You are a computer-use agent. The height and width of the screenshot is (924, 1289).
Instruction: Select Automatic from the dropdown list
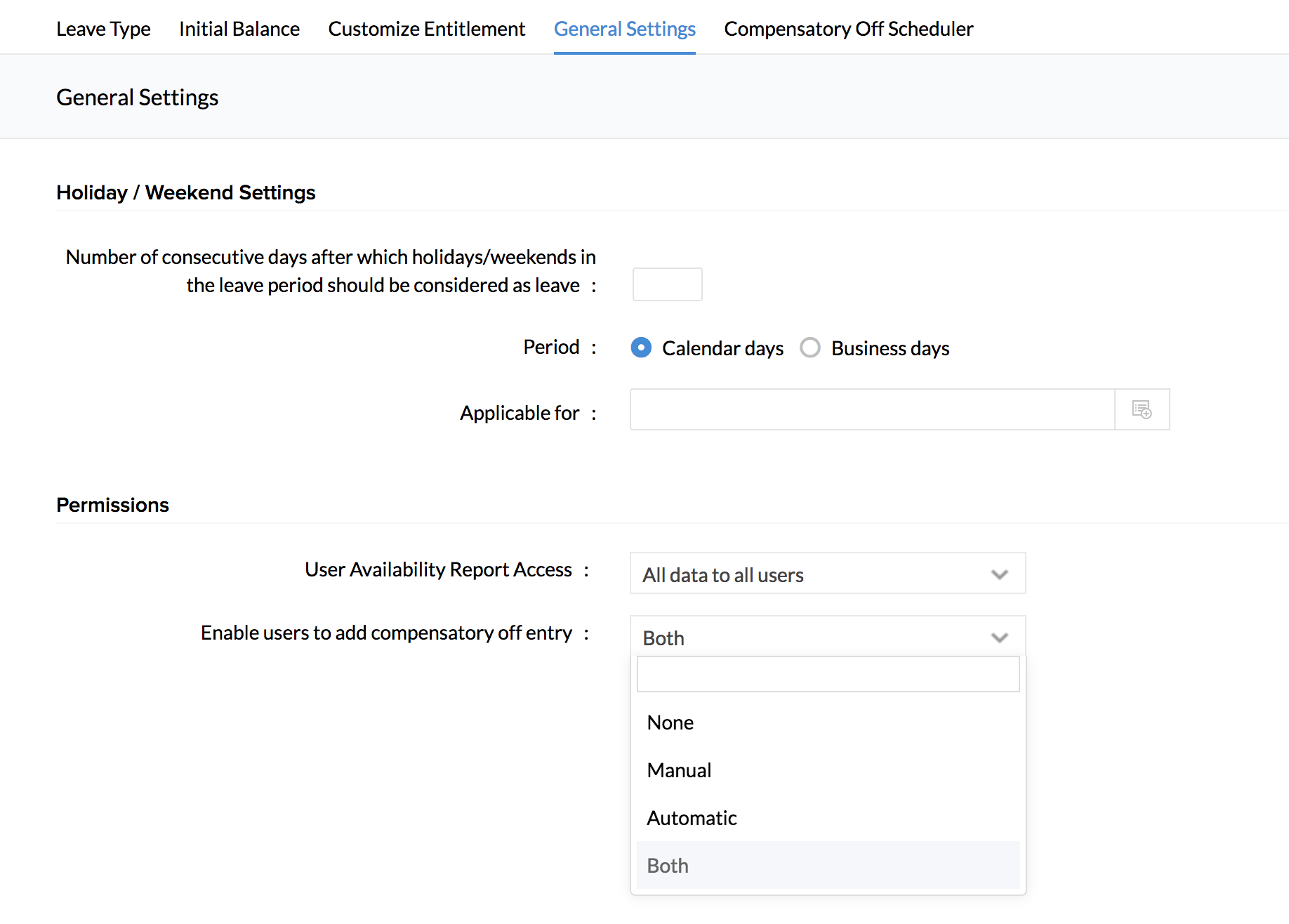692,818
